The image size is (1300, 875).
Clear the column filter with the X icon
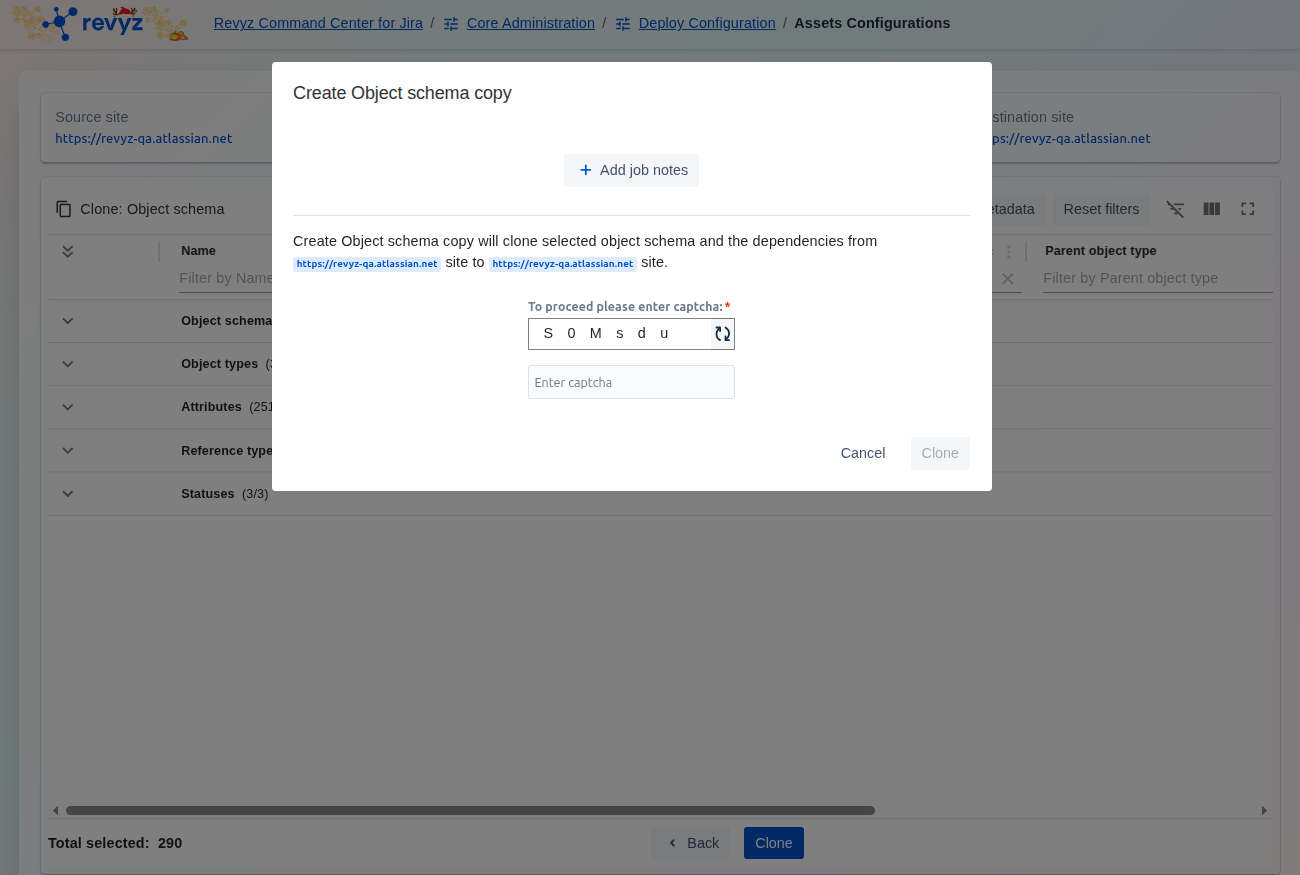(x=1008, y=279)
